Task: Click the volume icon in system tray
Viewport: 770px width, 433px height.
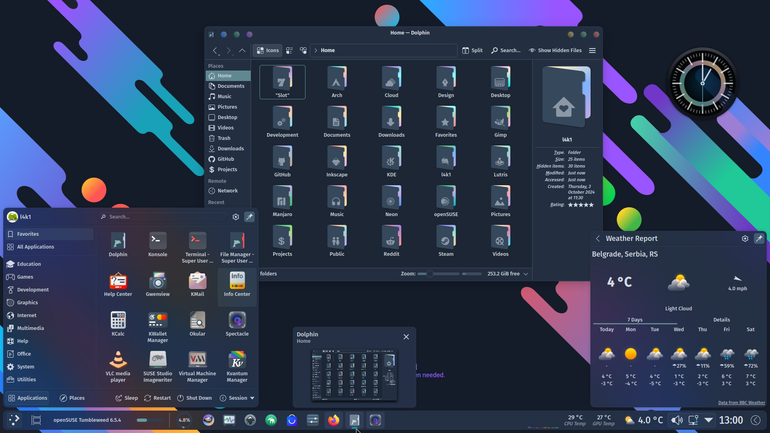Action: point(677,420)
